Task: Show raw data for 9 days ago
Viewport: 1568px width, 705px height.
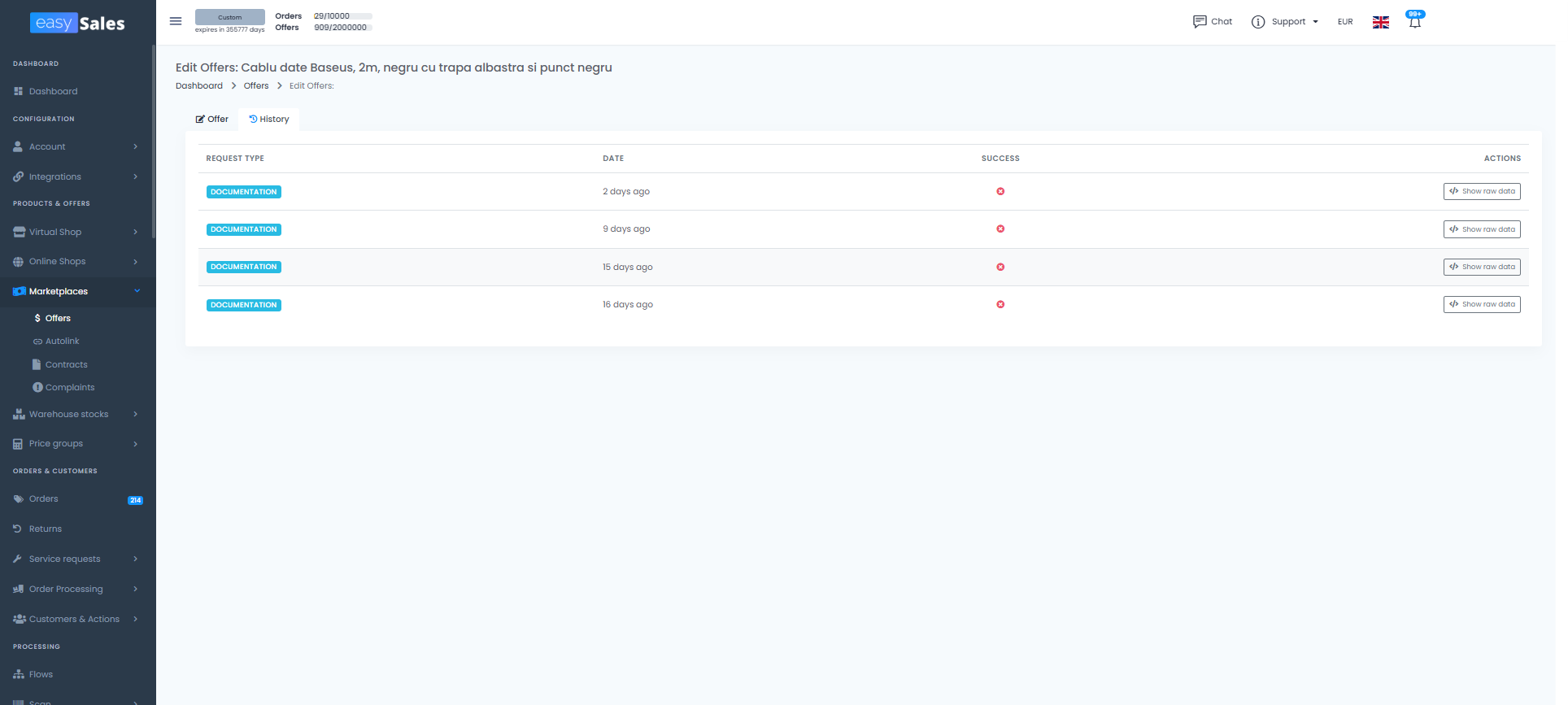Action: [x=1482, y=229]
